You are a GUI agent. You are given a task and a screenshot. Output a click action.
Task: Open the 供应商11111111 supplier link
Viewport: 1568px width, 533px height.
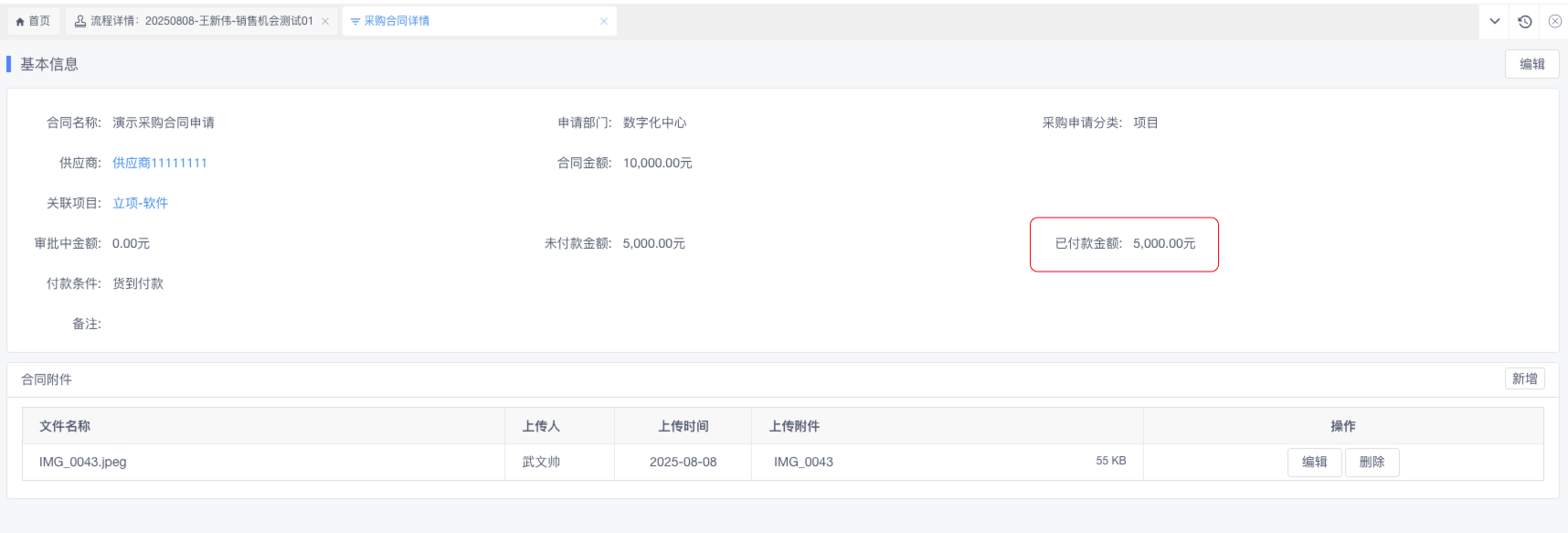coord(160,163)
